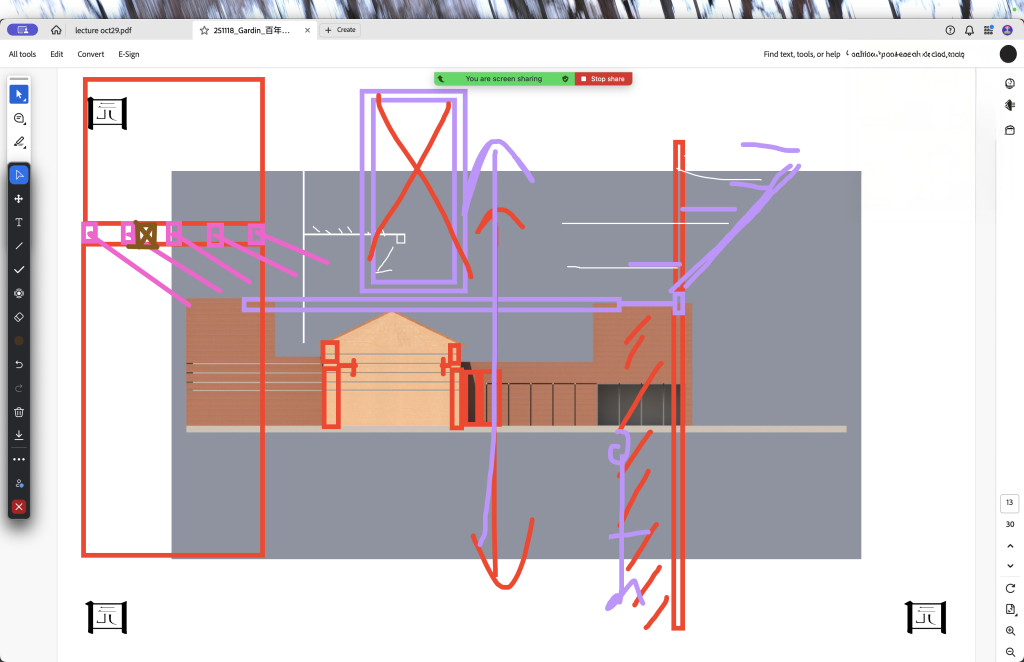The height and width of the screenshot is (662, 1024).
Task: Click the page number 13 field
Action: click(1010, 503)
